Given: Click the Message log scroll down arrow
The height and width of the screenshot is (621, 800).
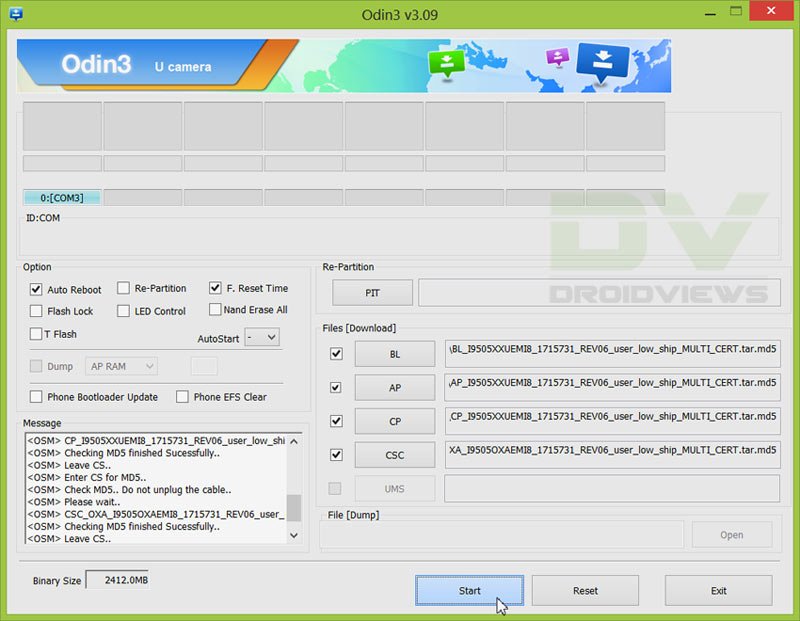Looking at the screenshot, I should (294, 535).
